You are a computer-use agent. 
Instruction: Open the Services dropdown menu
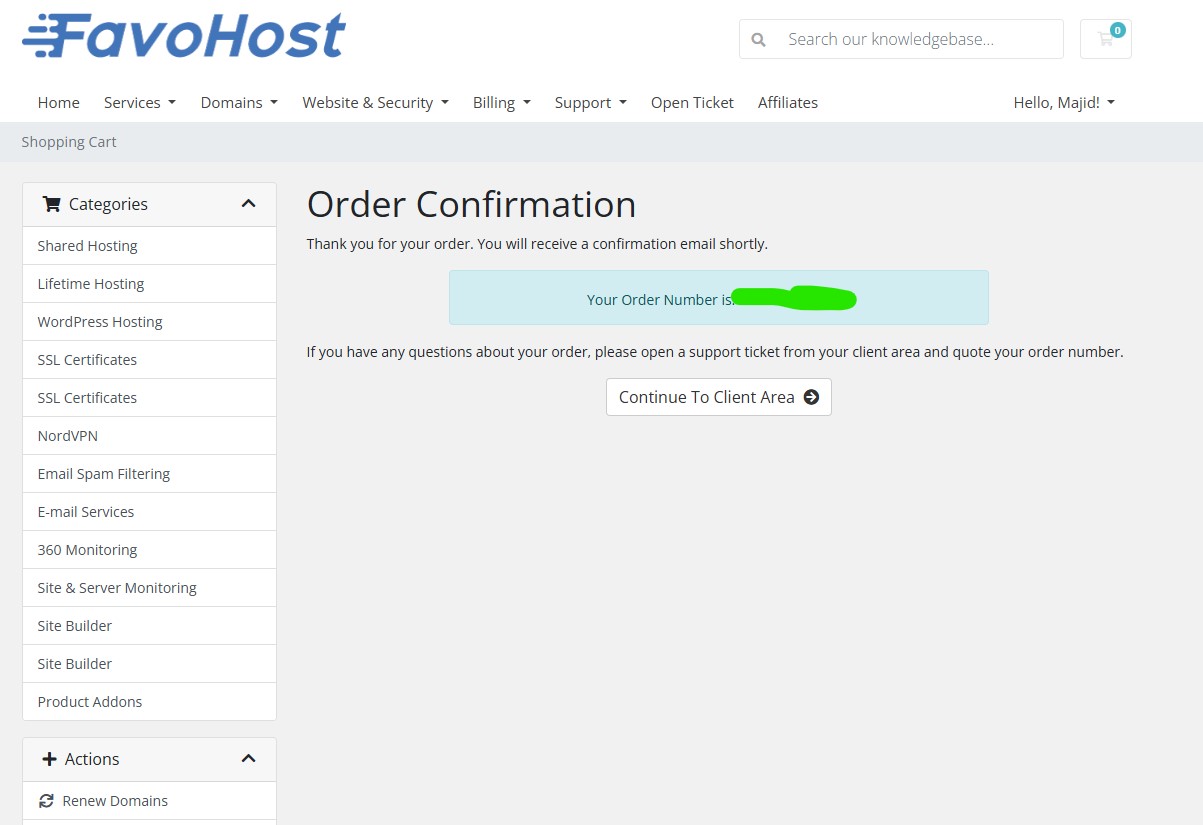pos(139,102)
